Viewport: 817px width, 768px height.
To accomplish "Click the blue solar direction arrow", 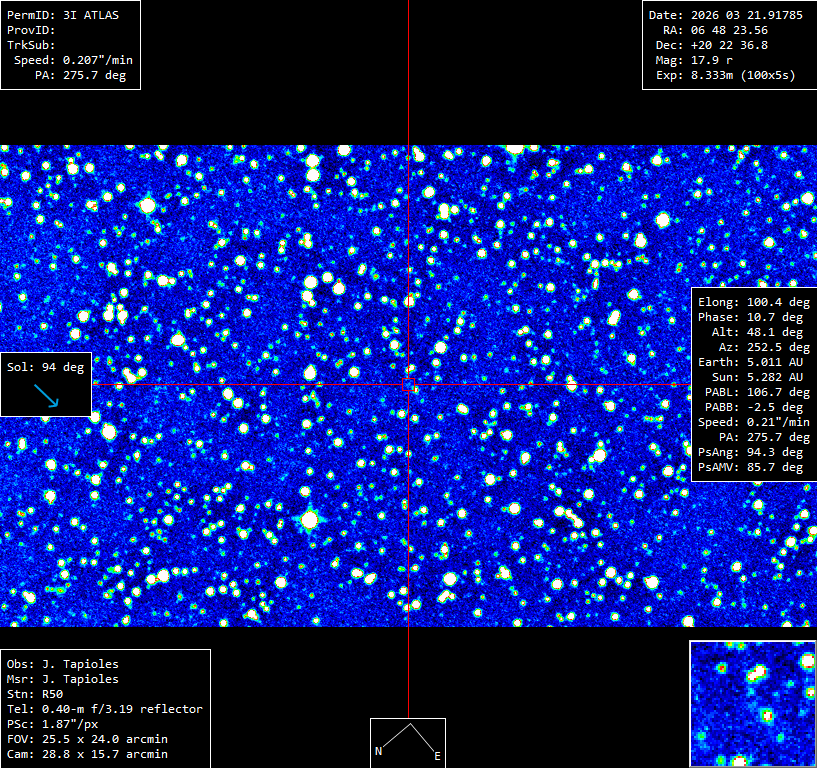I will (46, 395).
